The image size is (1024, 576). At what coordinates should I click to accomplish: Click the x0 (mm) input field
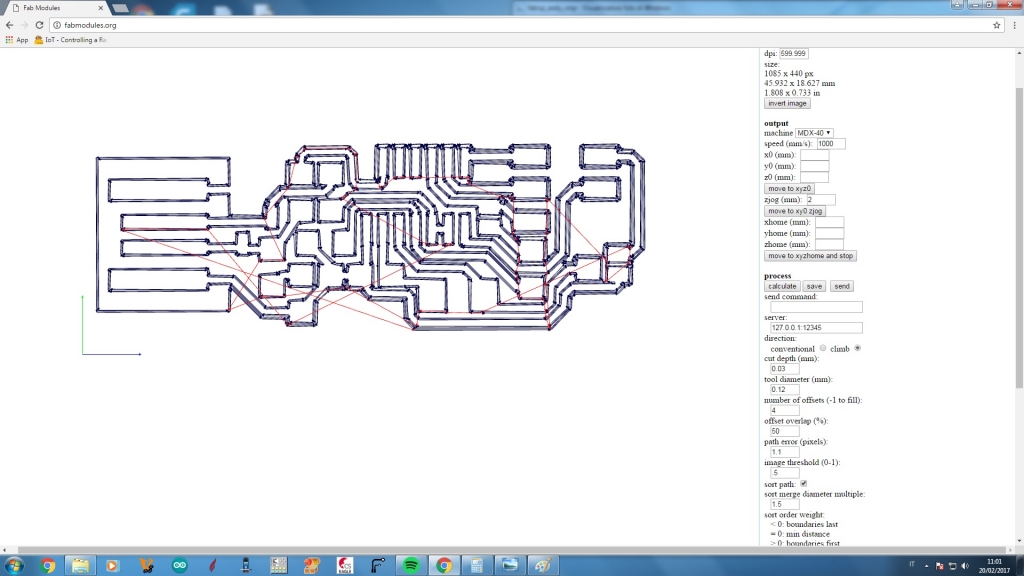point(814,155)
